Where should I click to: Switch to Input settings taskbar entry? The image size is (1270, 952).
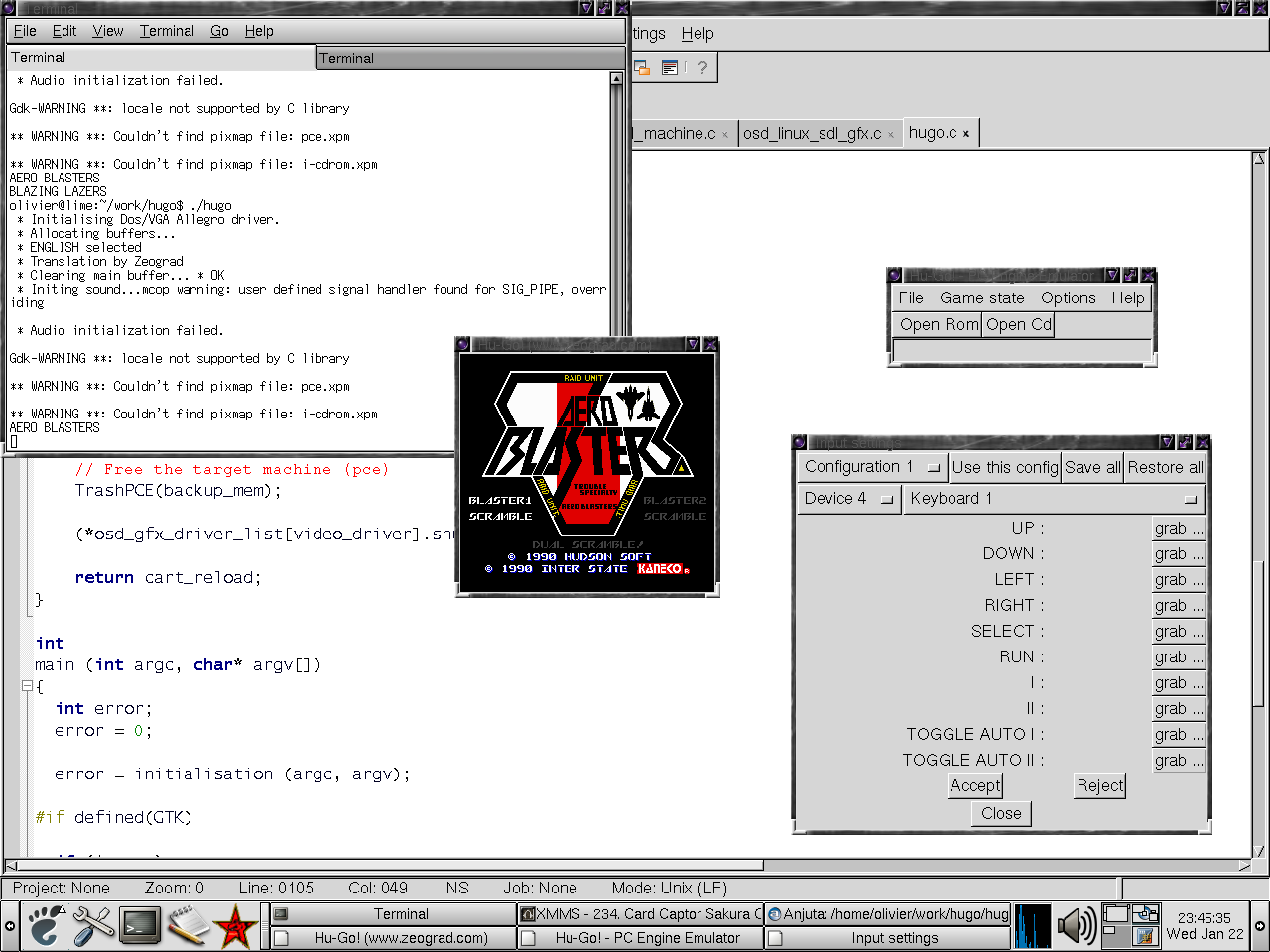pos(887,938)
